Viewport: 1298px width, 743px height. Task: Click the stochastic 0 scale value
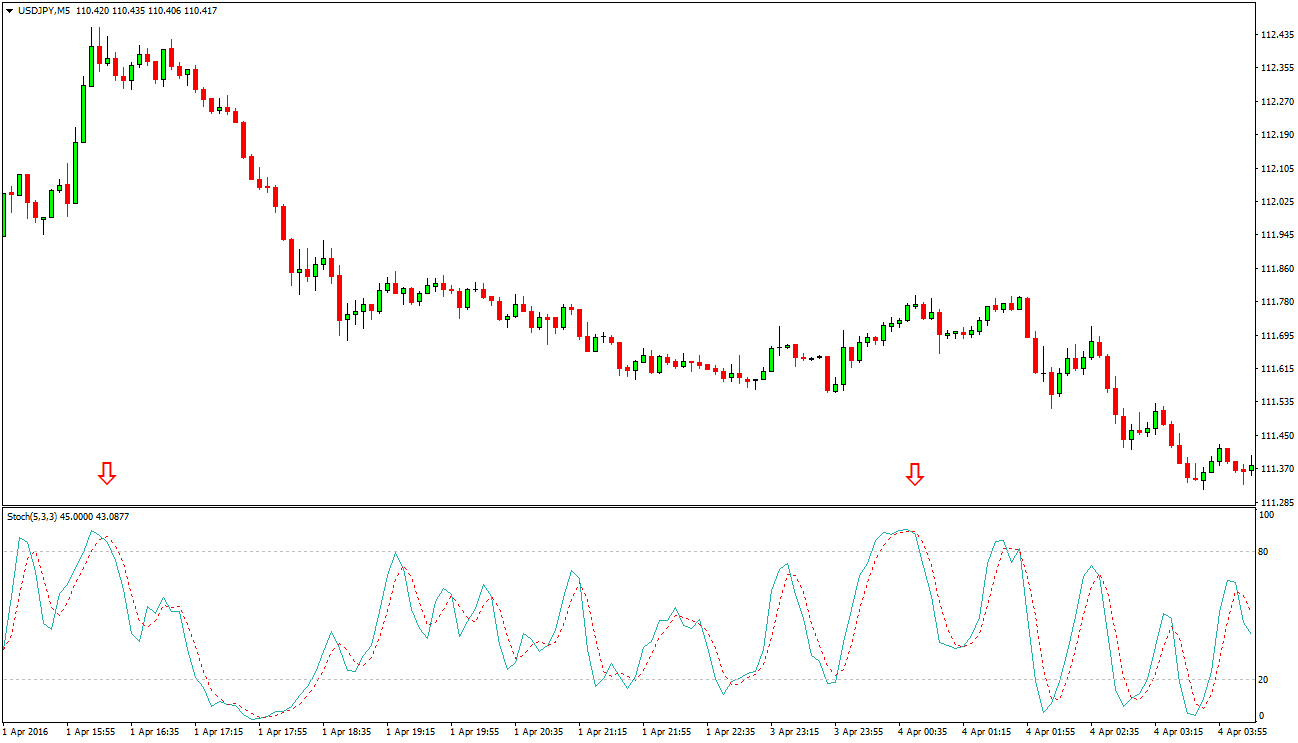pyautogui.click(x=1264, y=715)
